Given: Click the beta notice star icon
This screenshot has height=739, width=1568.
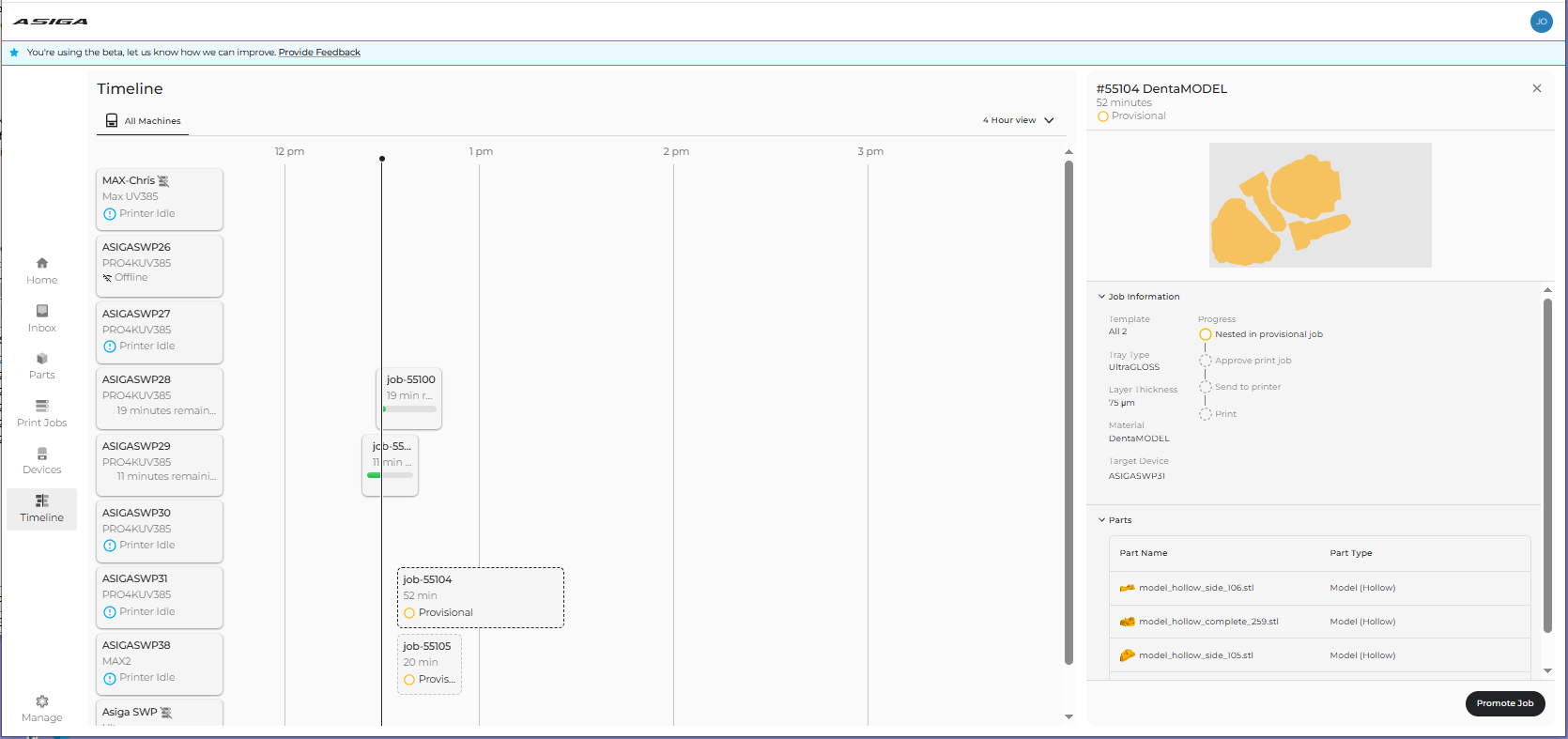Looking at the screenshot, I should pyautogui.click(x=14, y=53).
